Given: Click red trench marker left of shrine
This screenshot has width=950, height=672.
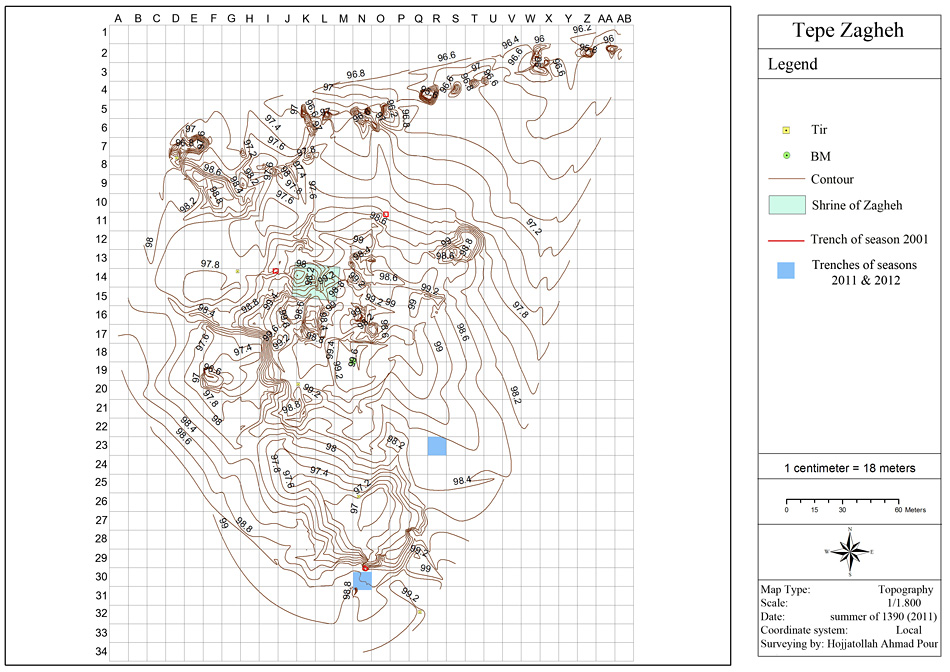Looking at the screenshot, I should point(276,271).
